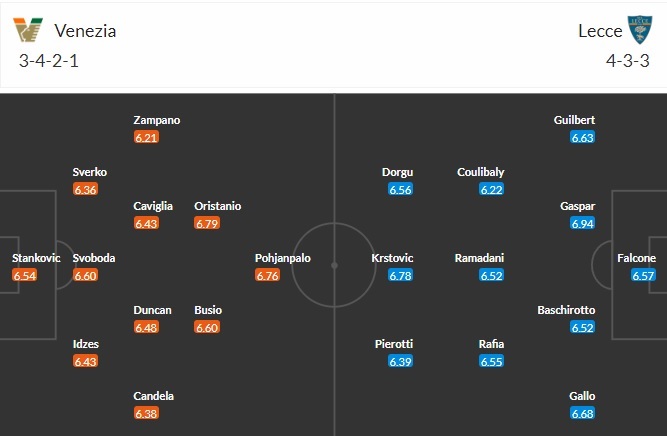The width and height of the screenshot is (667, 436).
Task: Open Coulibaly's 6.22 rating badge
Action: click(491, 189)
